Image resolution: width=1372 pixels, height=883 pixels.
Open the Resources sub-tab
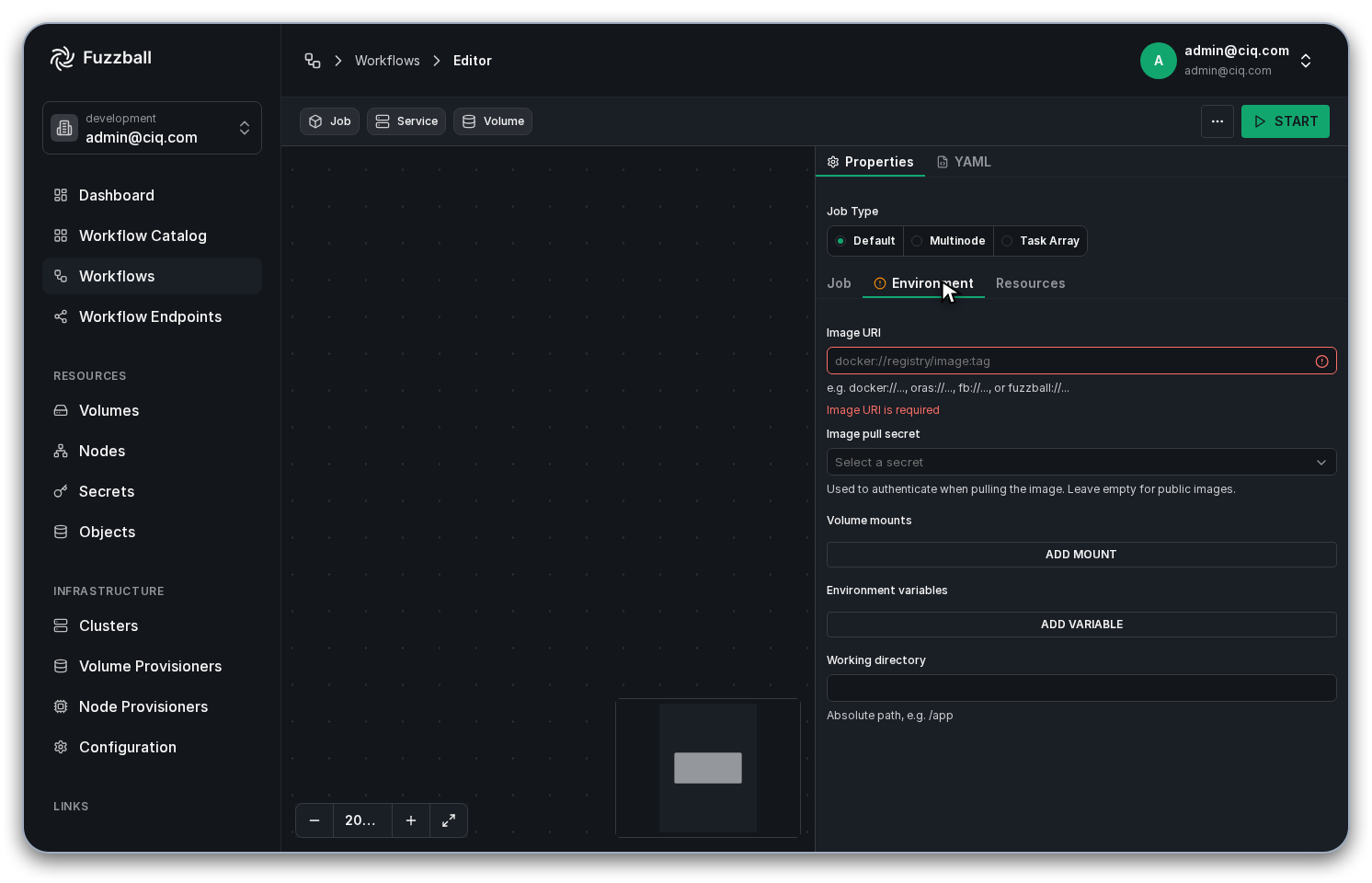pyautogui.click(x=1030, y=283)
